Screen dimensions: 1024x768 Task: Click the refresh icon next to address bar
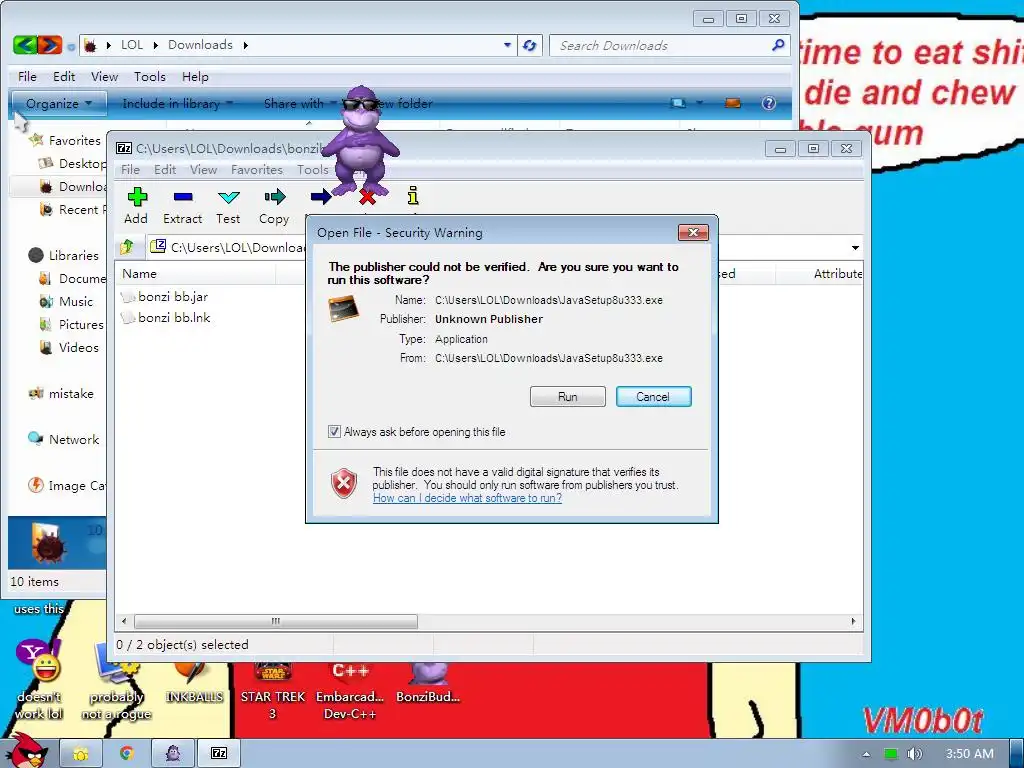[x=530, y=45]
